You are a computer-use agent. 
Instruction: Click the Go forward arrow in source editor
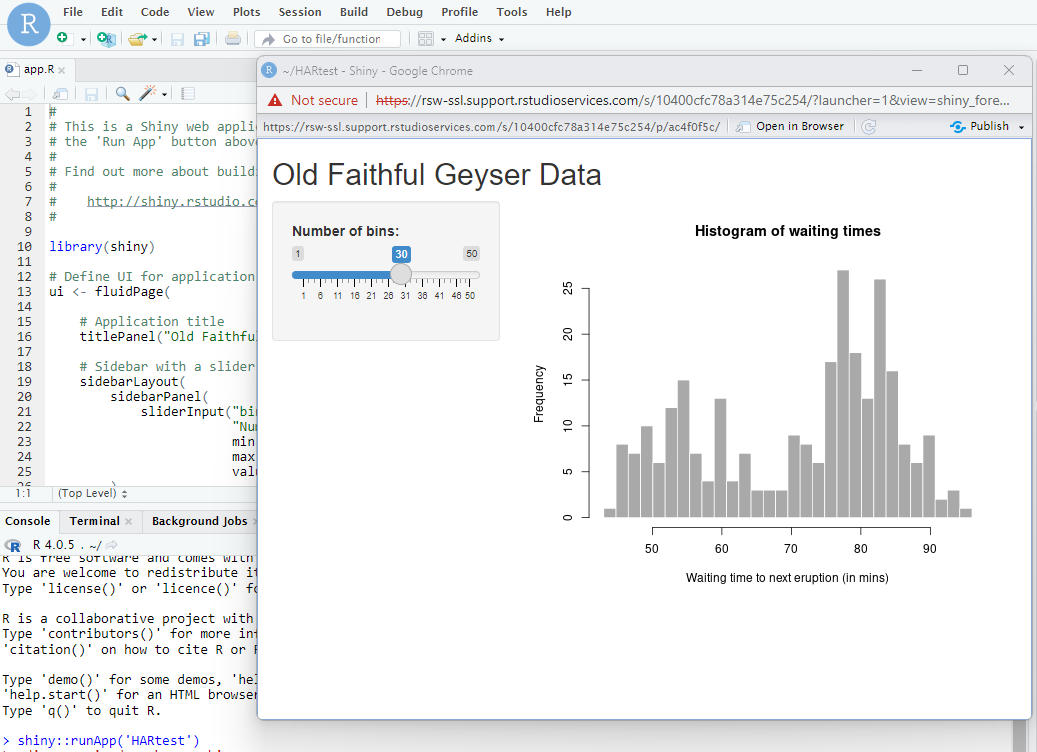coord(29,94)
